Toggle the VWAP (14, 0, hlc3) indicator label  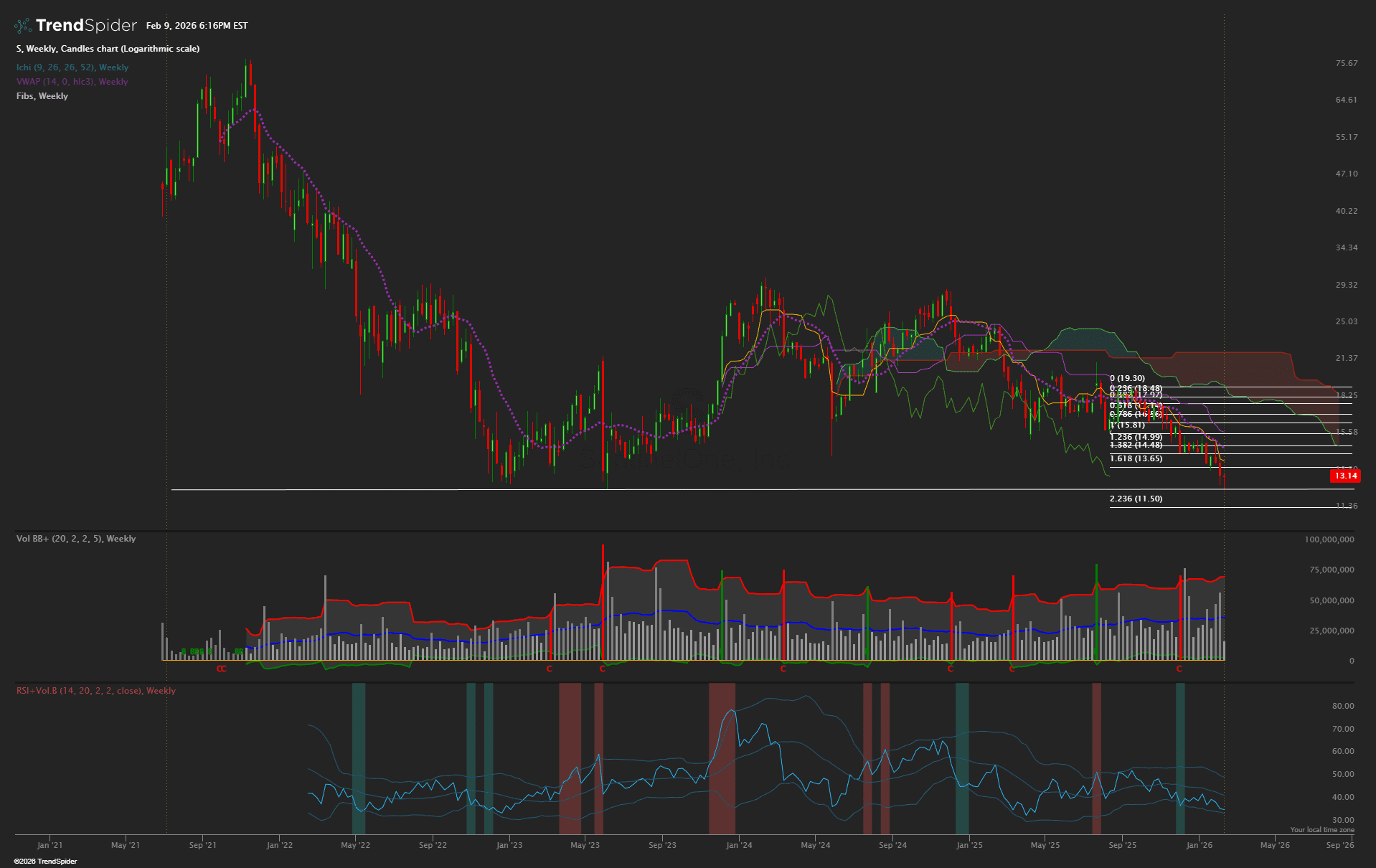(72, 82)
